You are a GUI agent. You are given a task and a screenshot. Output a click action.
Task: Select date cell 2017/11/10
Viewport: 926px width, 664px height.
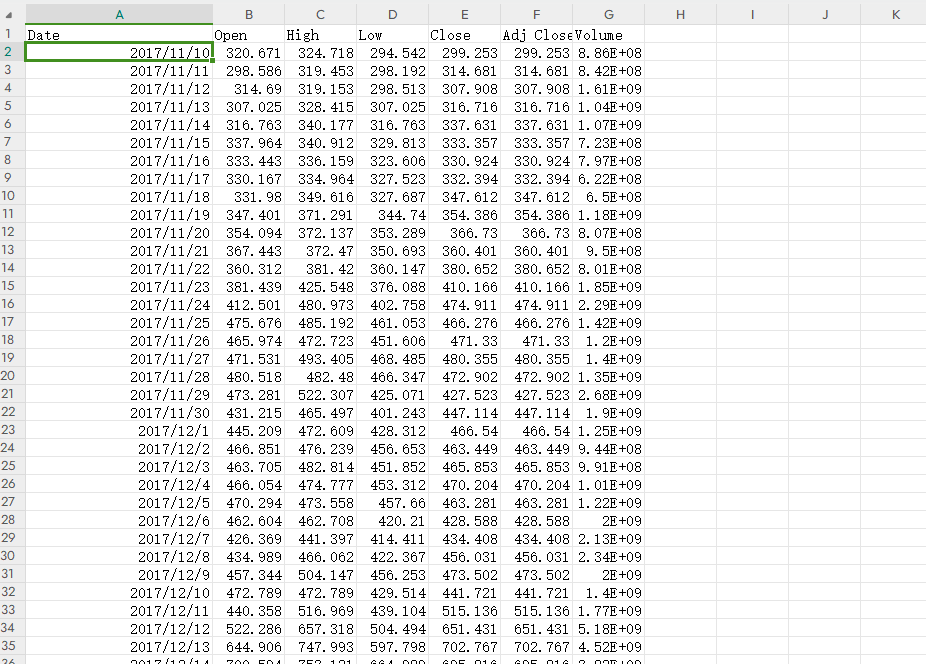[119, 53]
